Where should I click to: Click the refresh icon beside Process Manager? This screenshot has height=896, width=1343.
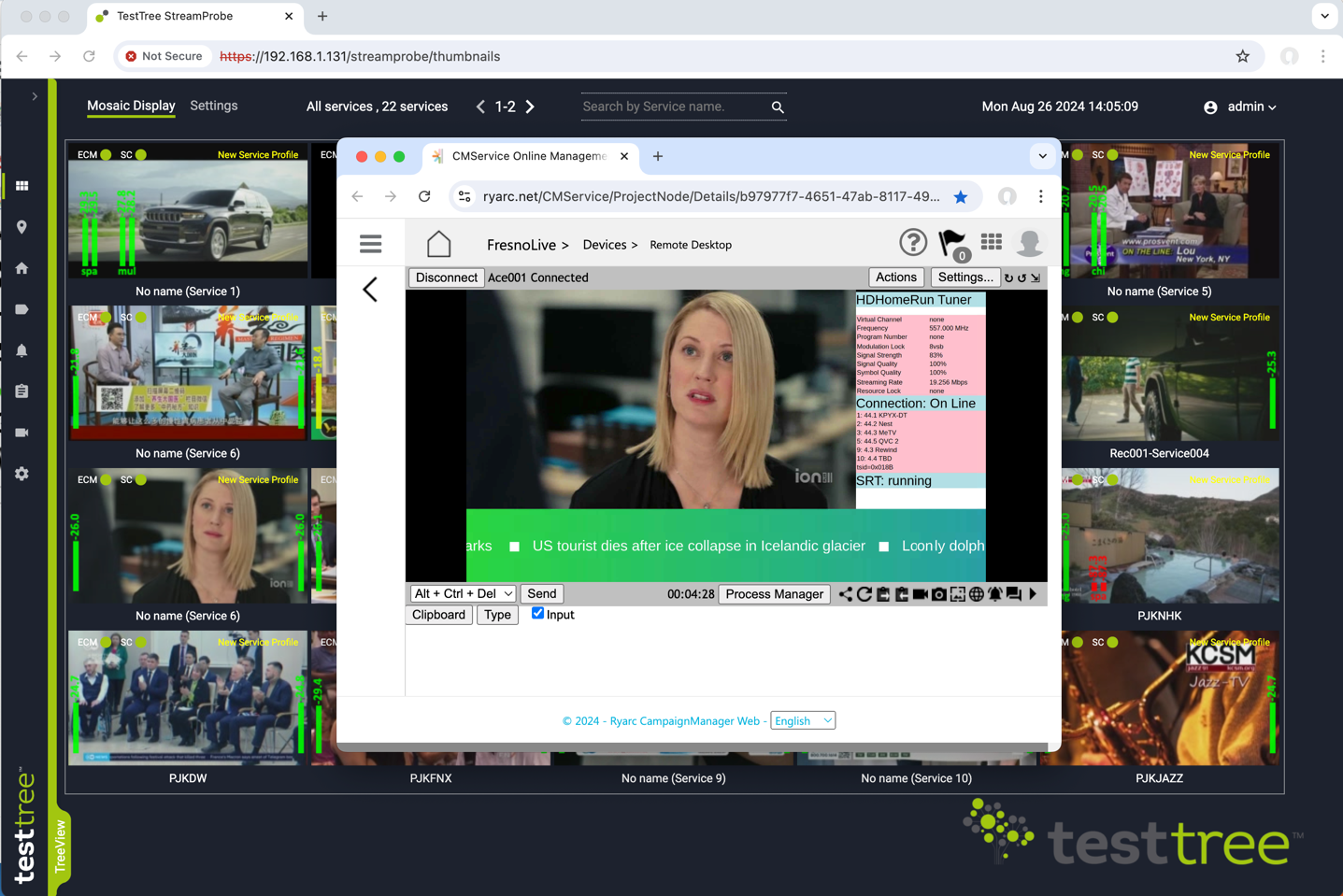pyautogui.click(x=864, y=594)
